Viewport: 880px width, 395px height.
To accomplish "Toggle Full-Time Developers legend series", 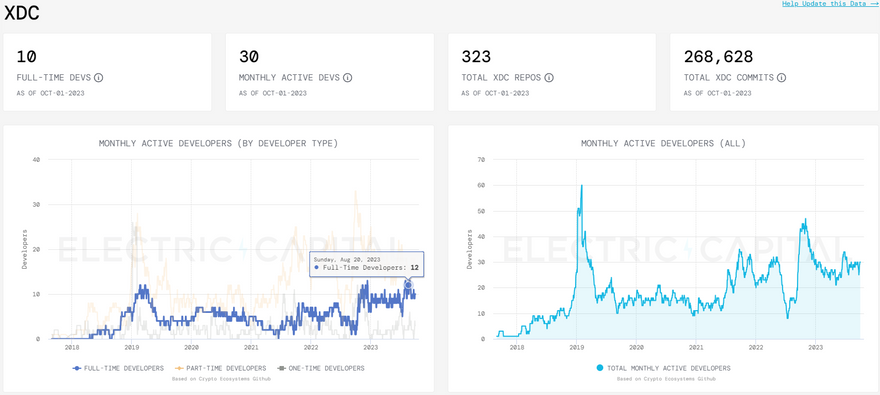I will click(118, 368).
